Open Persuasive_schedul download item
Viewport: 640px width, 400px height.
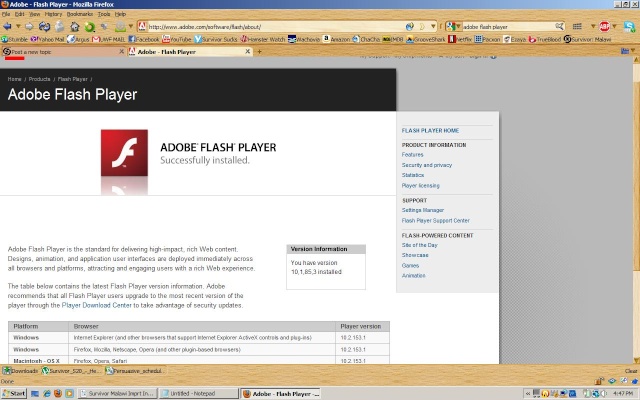135,371
